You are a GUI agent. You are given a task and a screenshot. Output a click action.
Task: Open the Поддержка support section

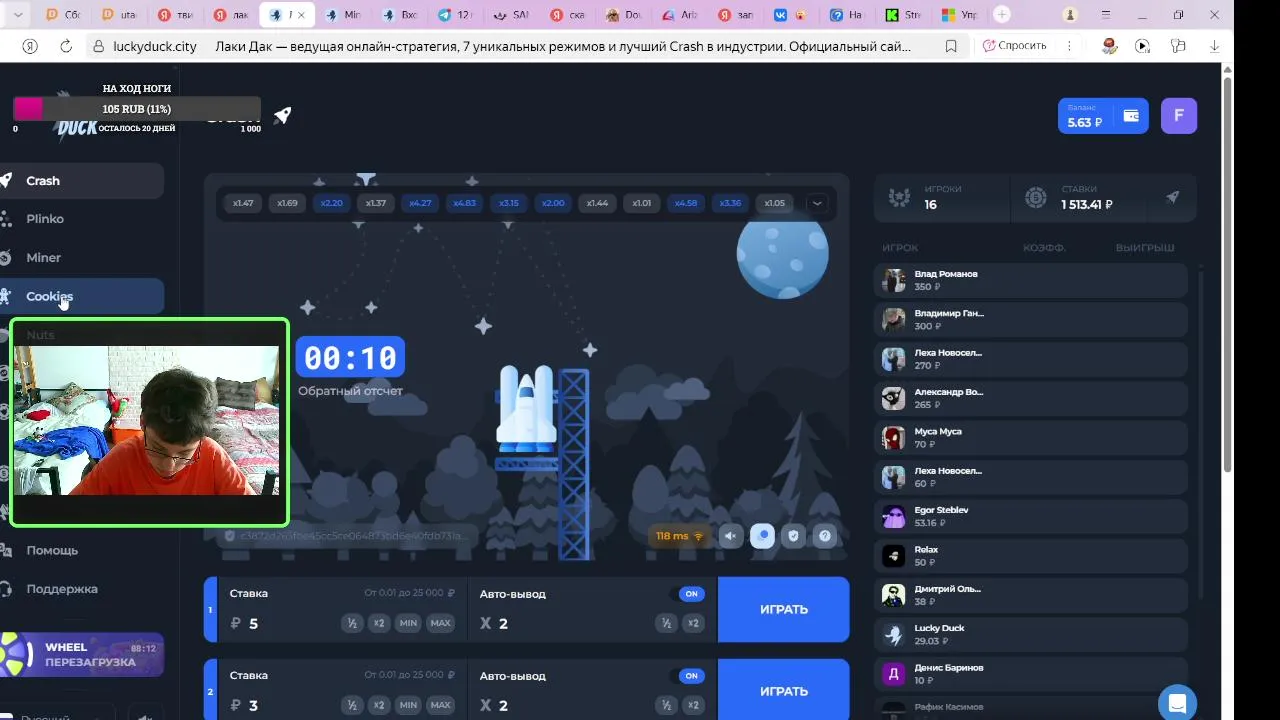click(60, 589)
